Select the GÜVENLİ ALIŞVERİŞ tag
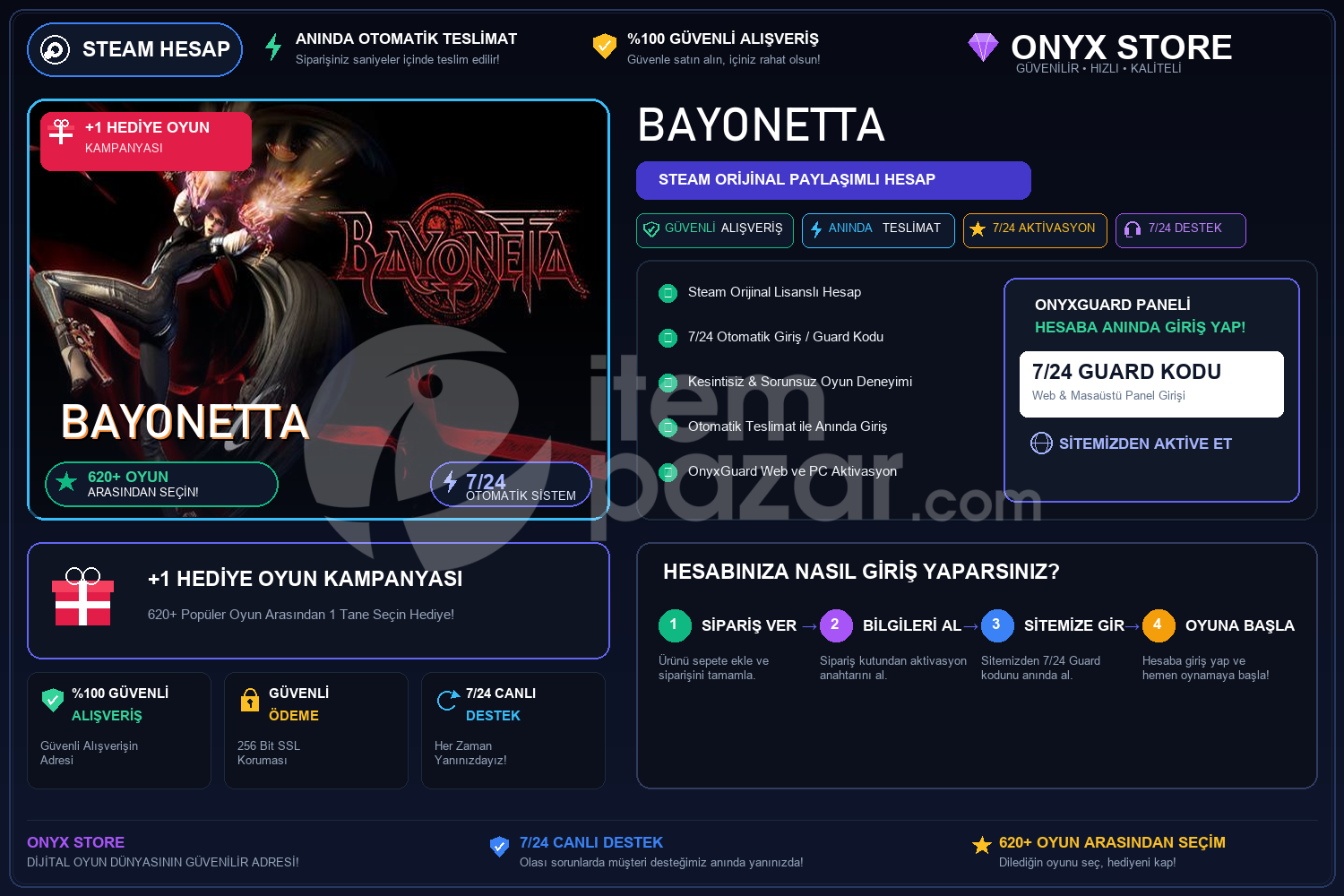1344x896 pixels. coord(716,230)
